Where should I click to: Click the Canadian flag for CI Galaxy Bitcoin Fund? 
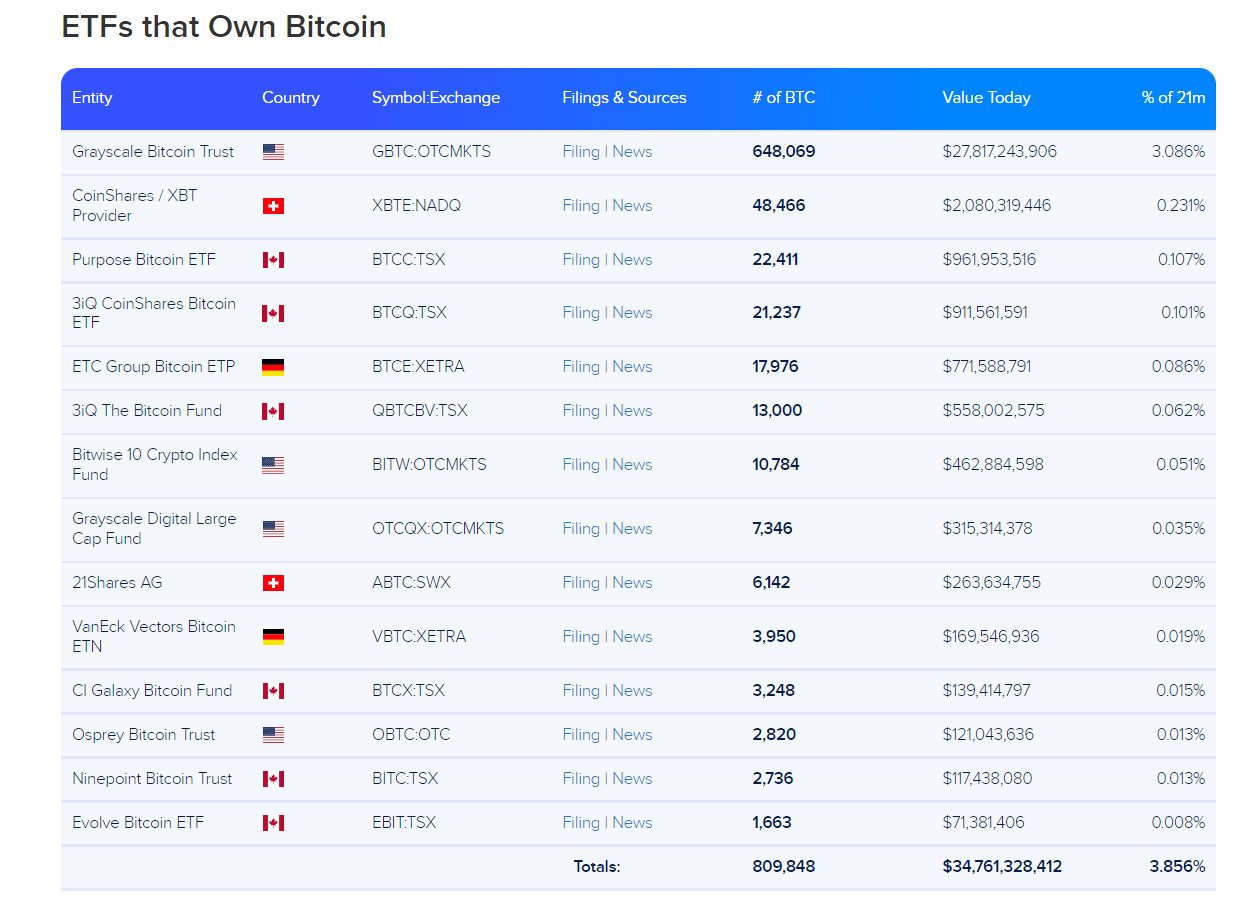pyautogui.click(x=273, y=691)
